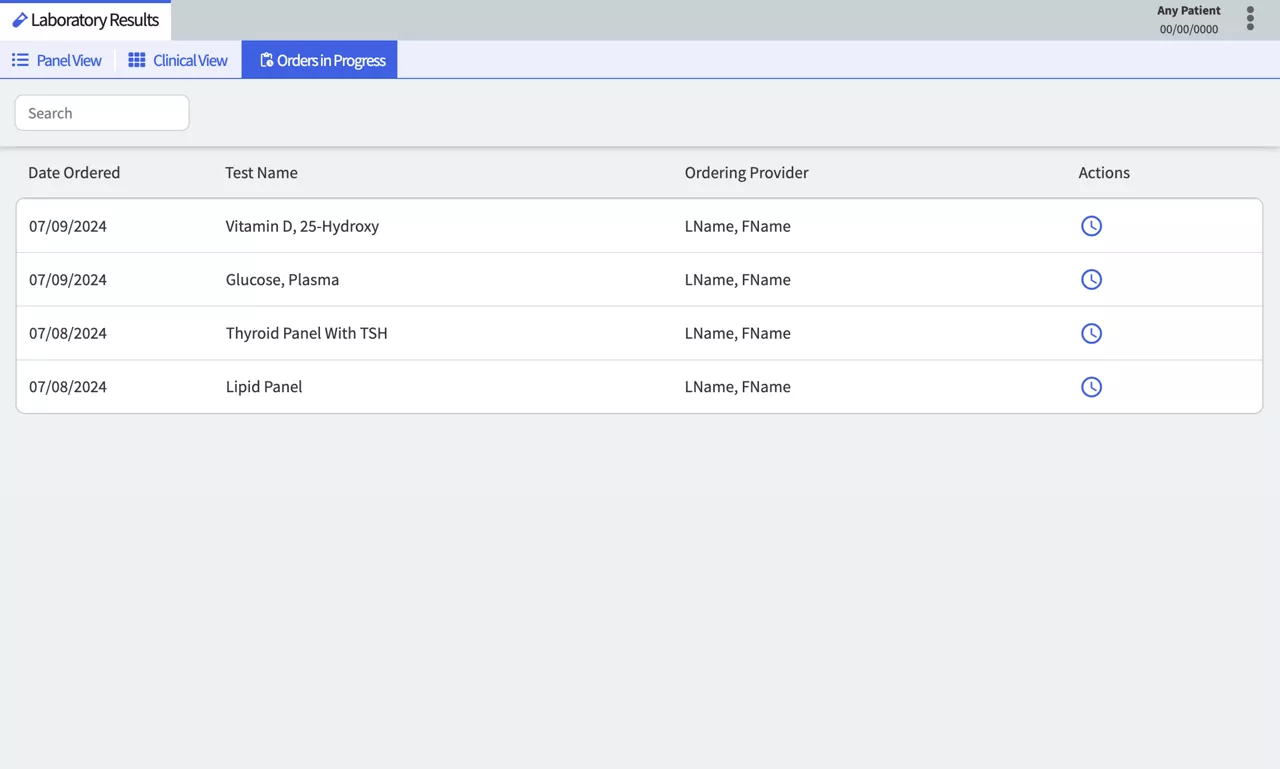
Task: Click the clock icon for the Lipid Panel
Action: tap(1091, 387)
